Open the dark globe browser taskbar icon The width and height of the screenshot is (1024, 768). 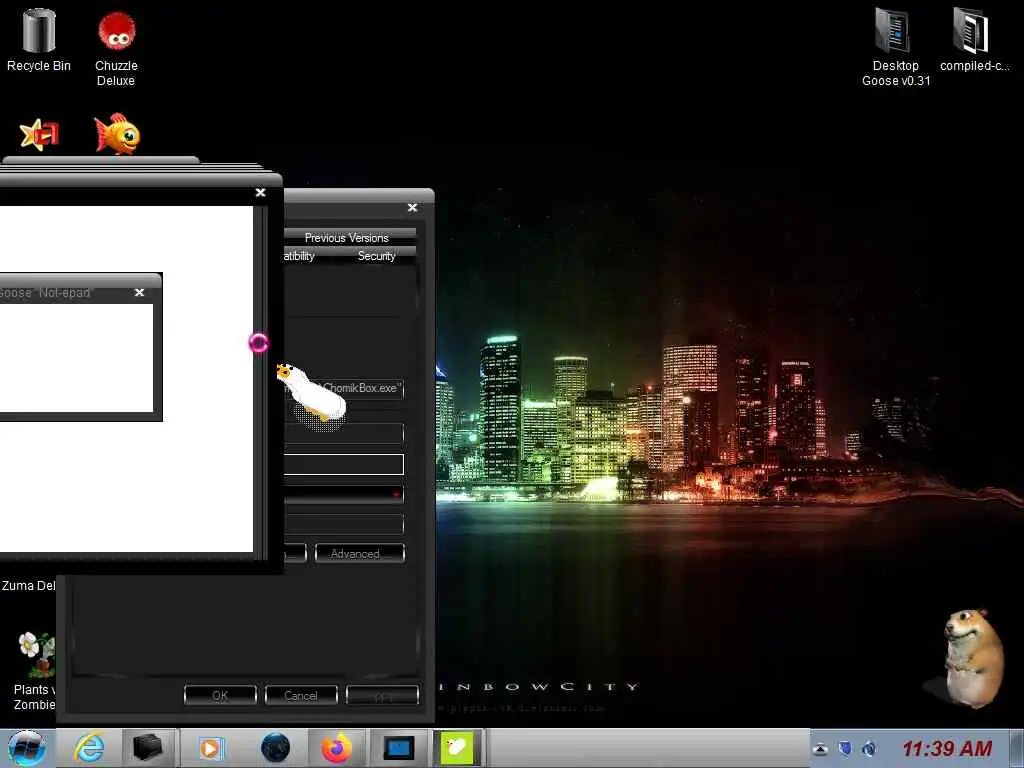click(276, 748)
